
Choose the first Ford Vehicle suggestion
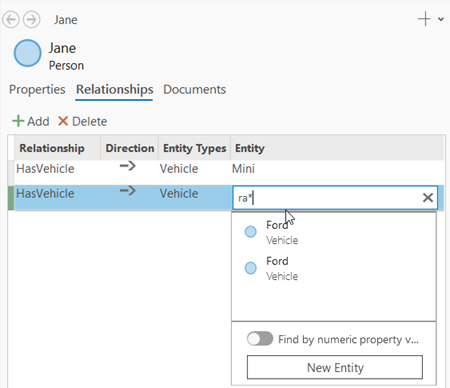(x=334, y=232)
